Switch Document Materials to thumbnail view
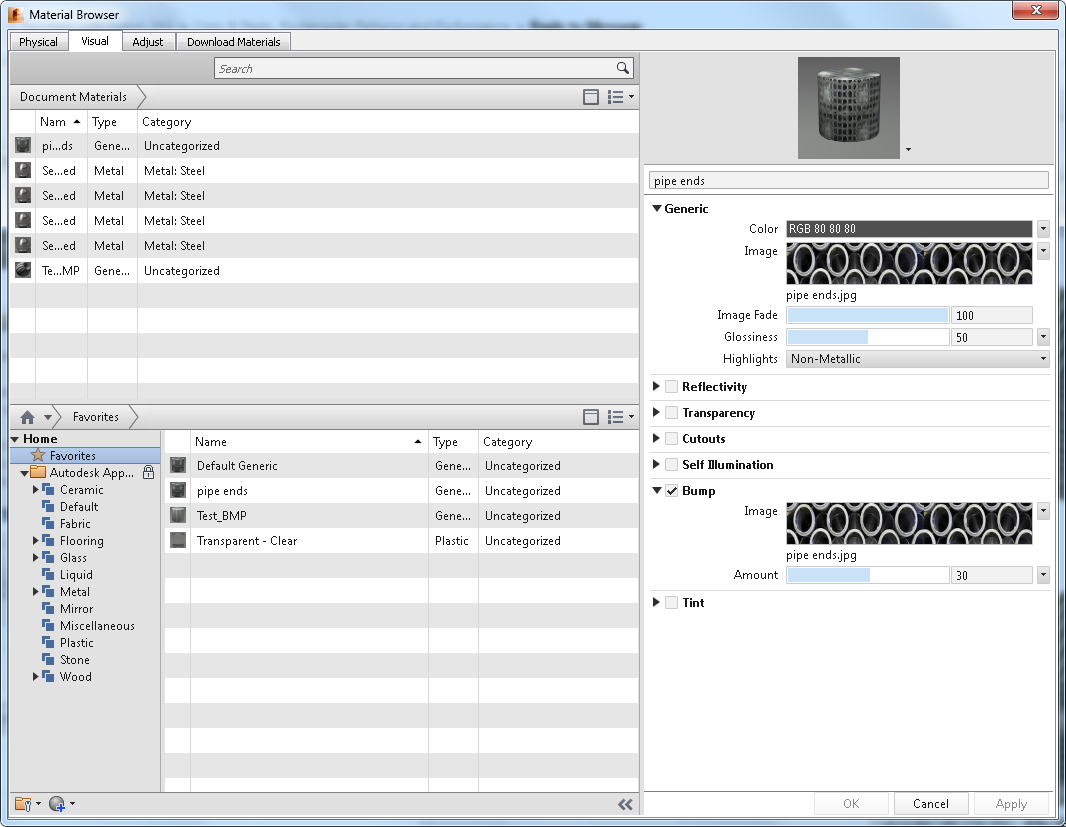This screenshot has height=827, width=1066. [x=592, y=97]
